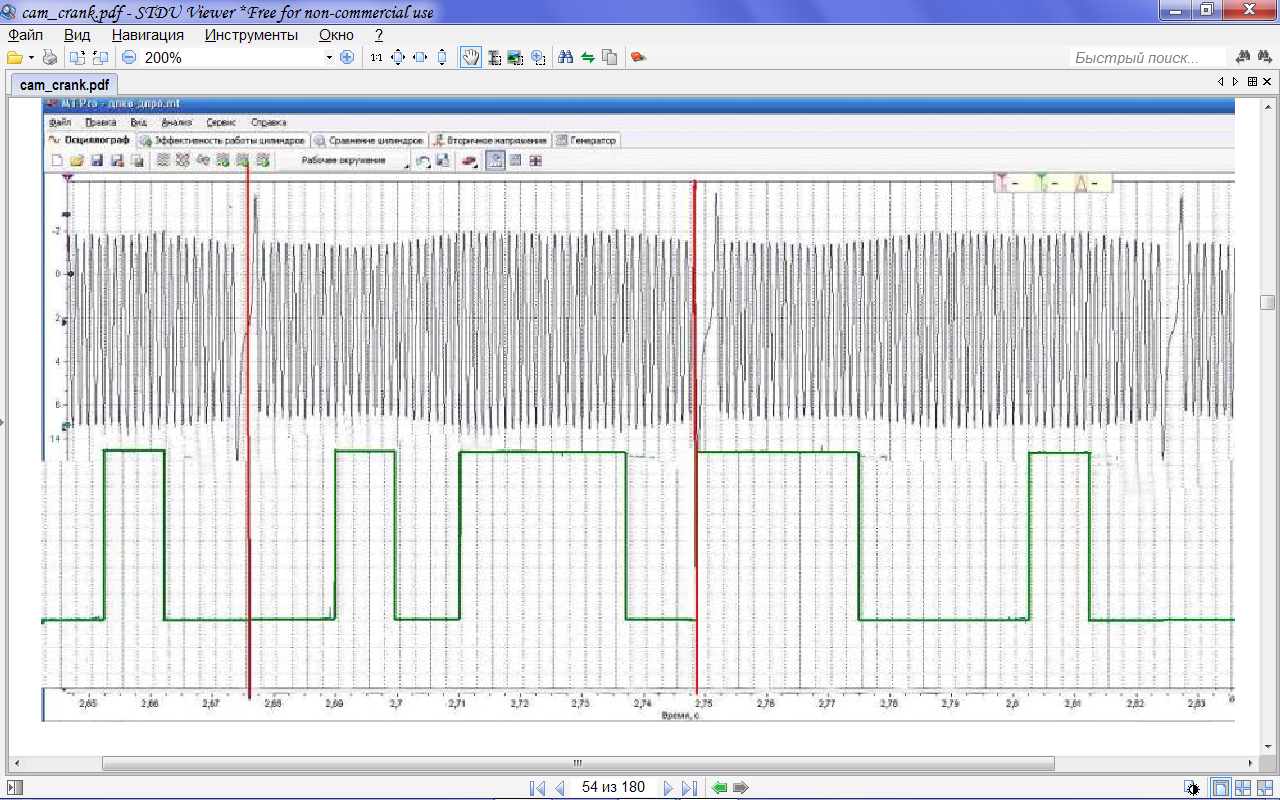Find next match with binoculars-right icon
Image resolution: width=1280 pixels, height=800 pixels.
(1266, 57)
